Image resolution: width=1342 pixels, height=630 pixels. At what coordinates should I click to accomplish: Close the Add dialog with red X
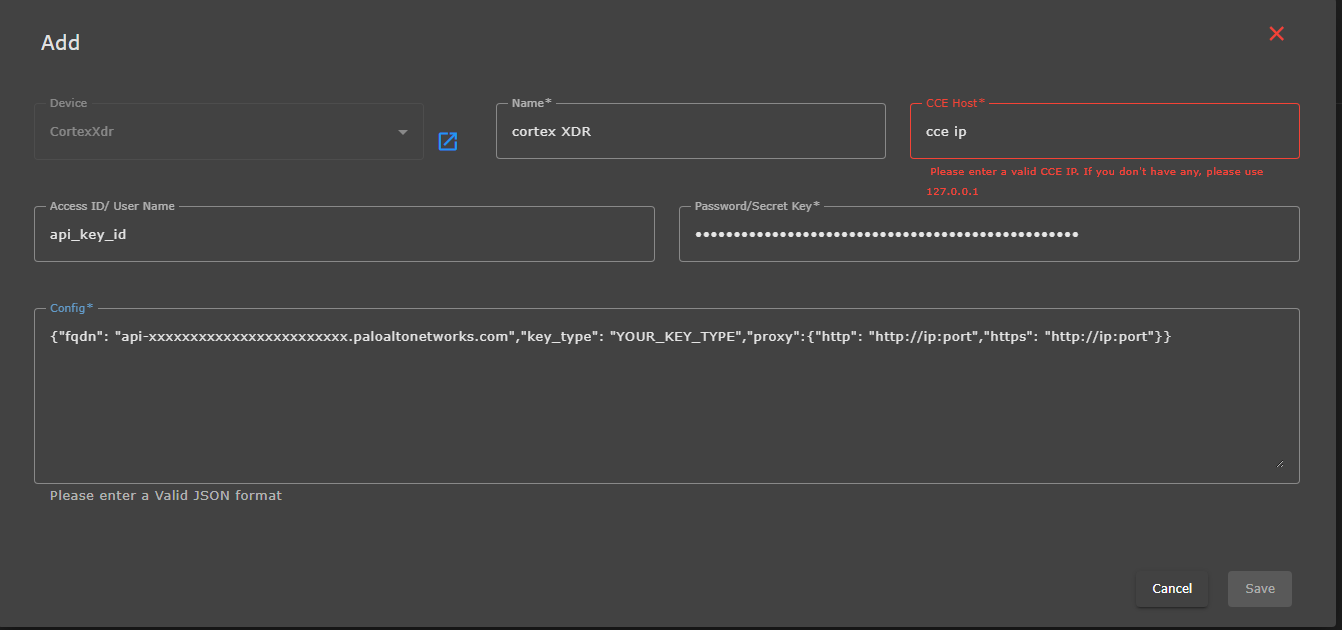click(x=1276, y=34)
